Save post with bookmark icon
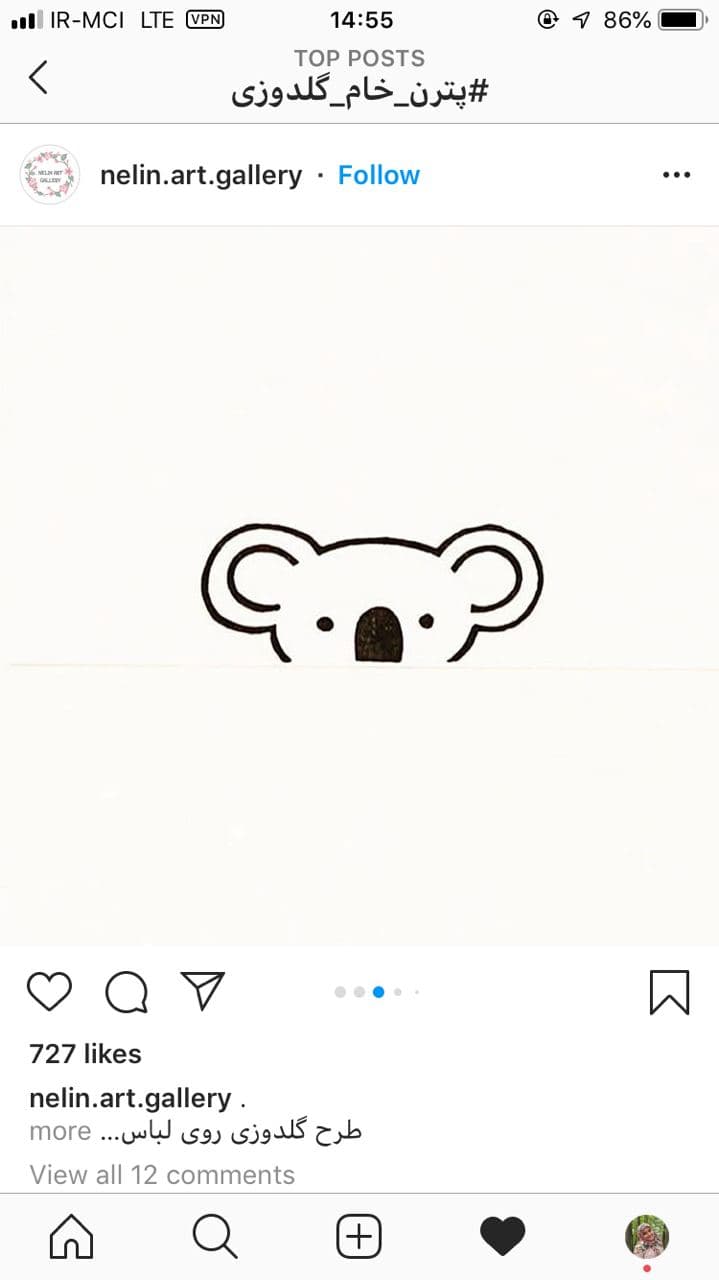 click(x=669, y=992)
